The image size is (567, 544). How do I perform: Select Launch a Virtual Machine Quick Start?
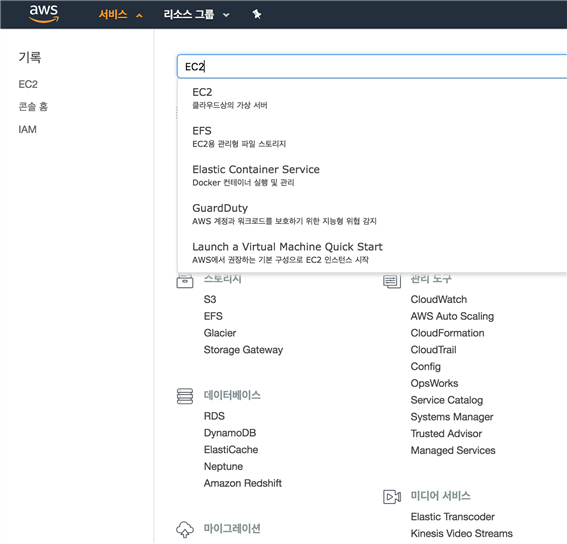click(x=372, y=253)
